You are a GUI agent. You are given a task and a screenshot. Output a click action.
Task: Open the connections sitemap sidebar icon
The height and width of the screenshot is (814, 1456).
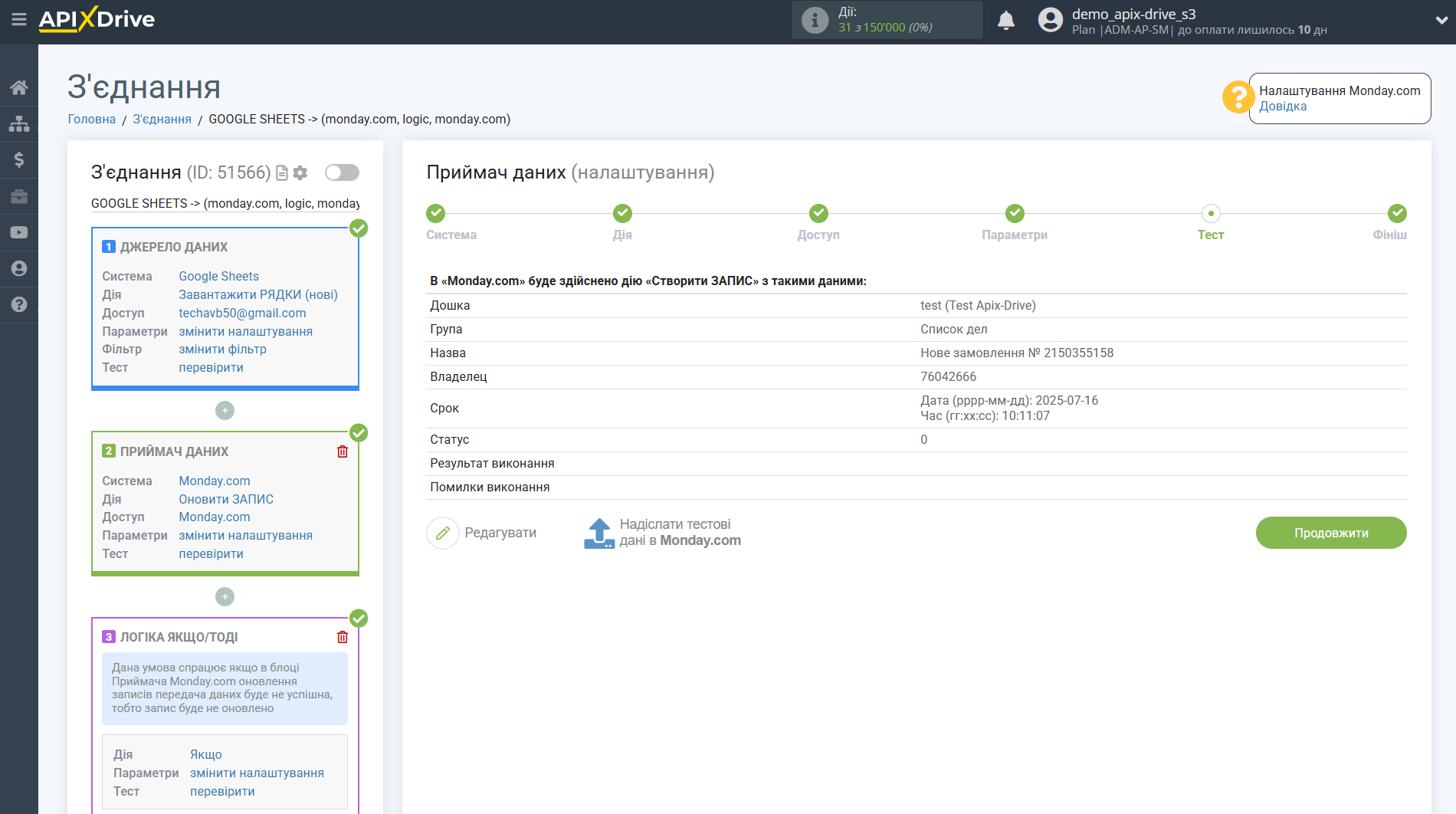click(x=19, y=123)
